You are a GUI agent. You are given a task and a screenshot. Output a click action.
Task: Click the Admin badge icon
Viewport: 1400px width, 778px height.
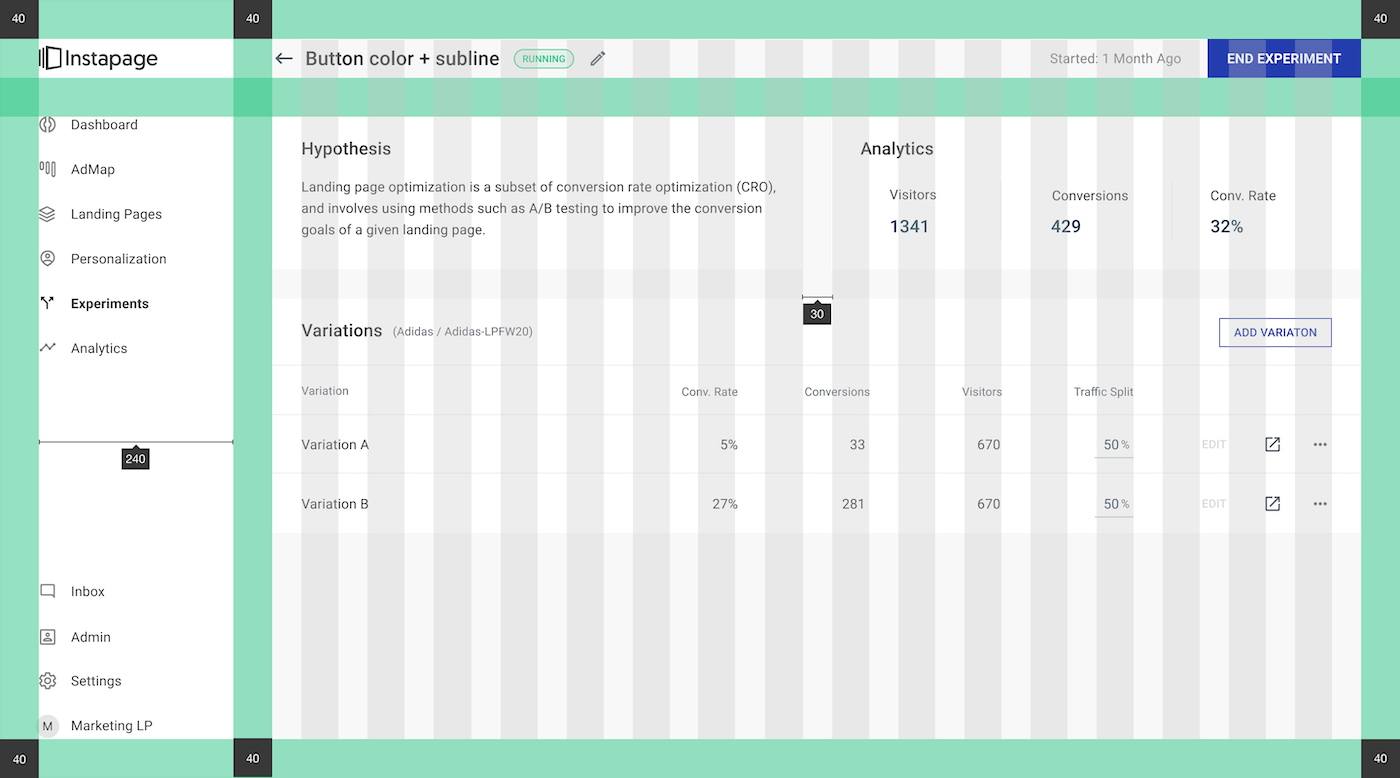(47, 636)
